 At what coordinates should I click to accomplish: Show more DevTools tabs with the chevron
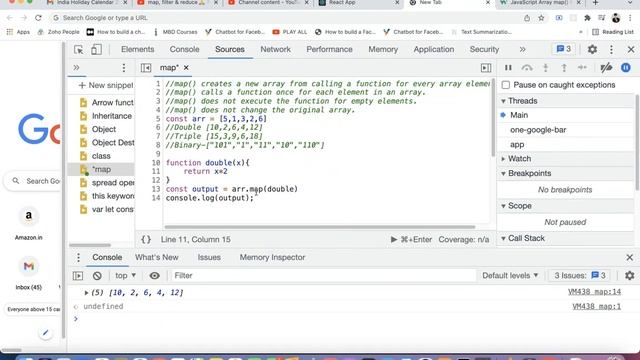click(x=522, y=49)
